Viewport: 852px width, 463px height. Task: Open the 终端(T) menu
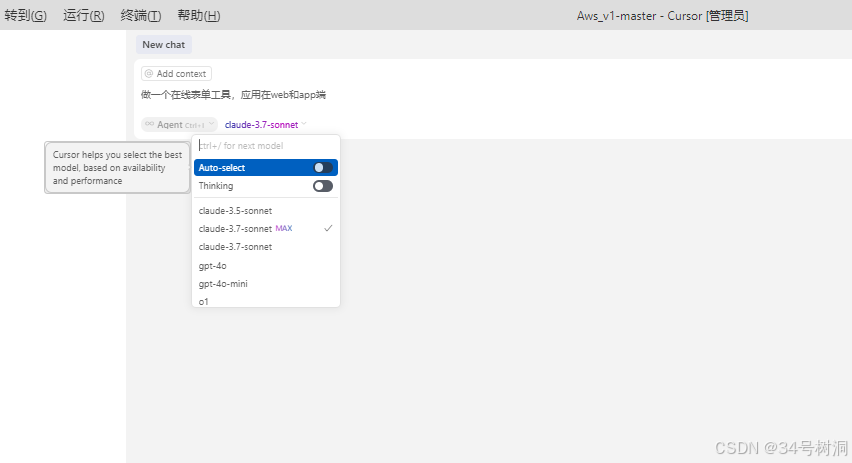[x=141, y=16]
